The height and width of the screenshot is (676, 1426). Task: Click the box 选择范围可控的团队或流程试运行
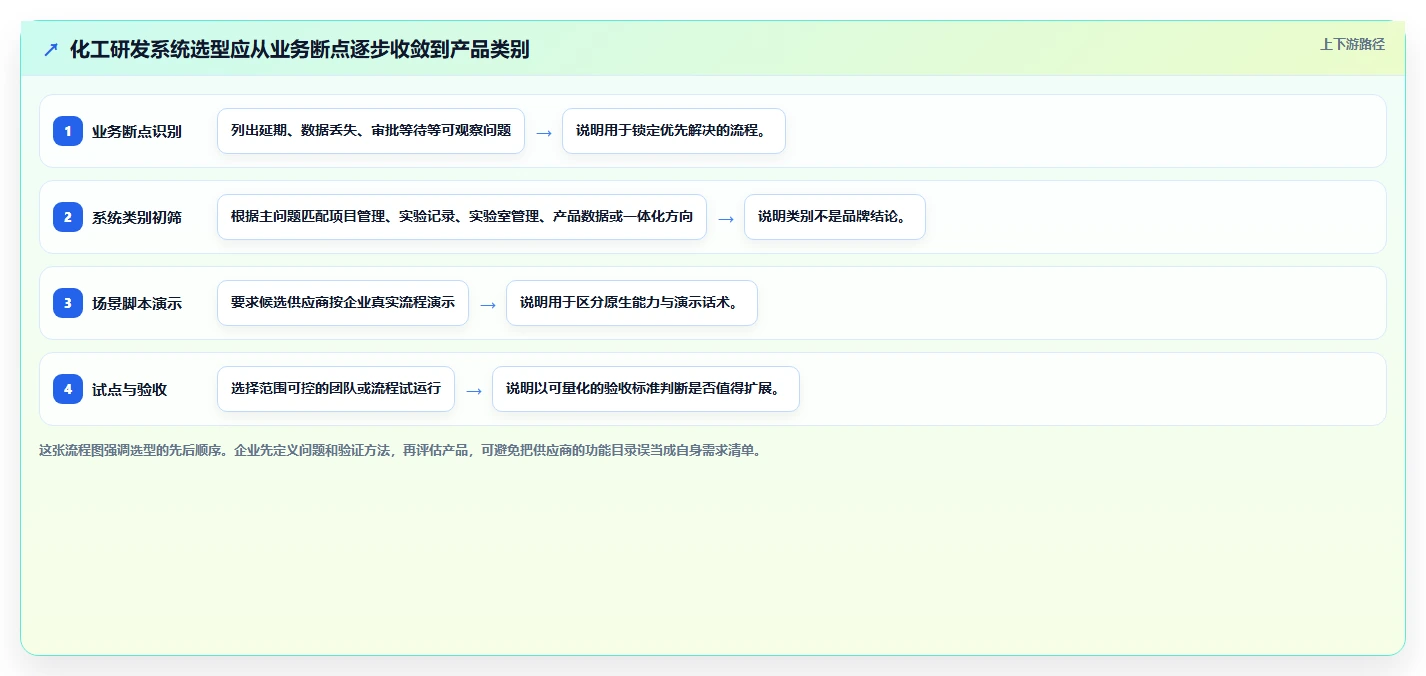(x=336, y=389)
